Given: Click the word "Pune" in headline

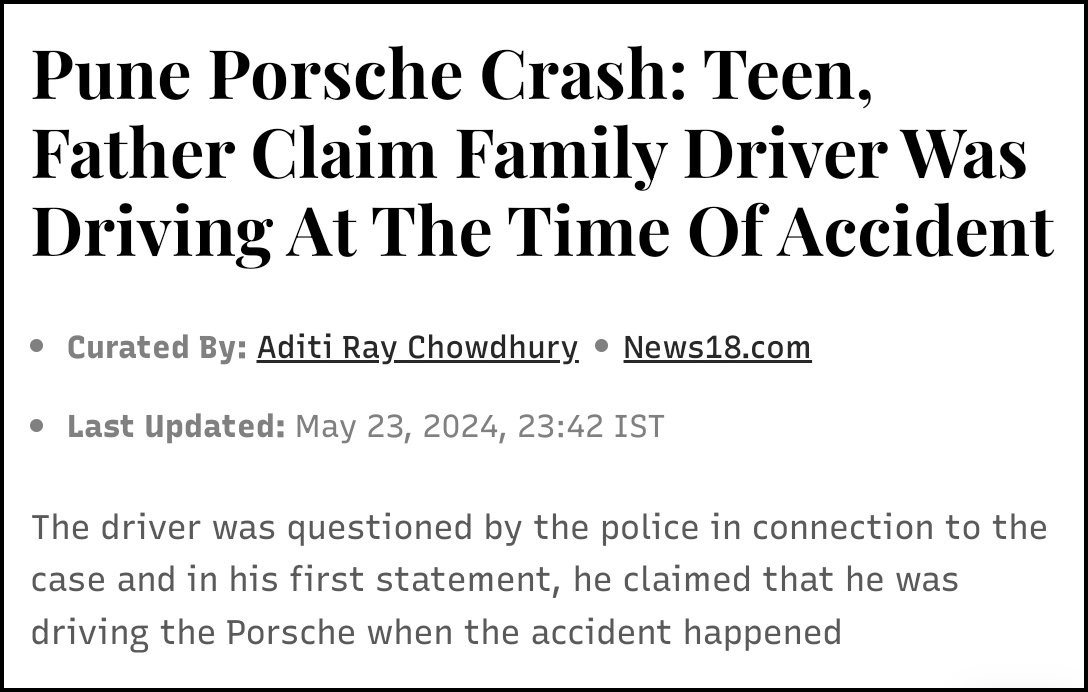Looking at the screenshot, I should point(111,75).
